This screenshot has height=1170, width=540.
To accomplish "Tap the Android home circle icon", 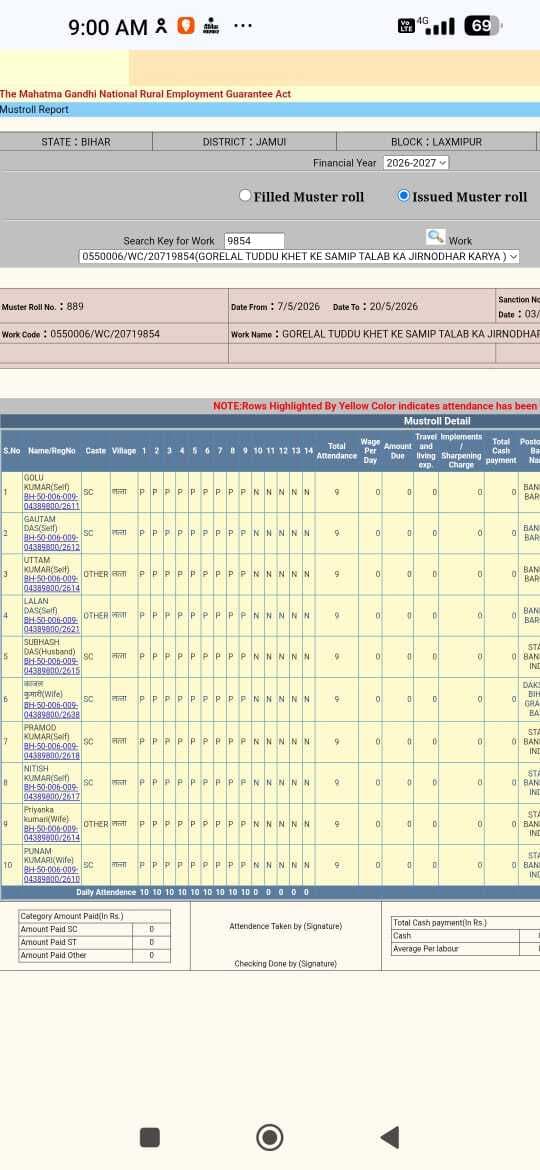I will (x=269, y=1137).
